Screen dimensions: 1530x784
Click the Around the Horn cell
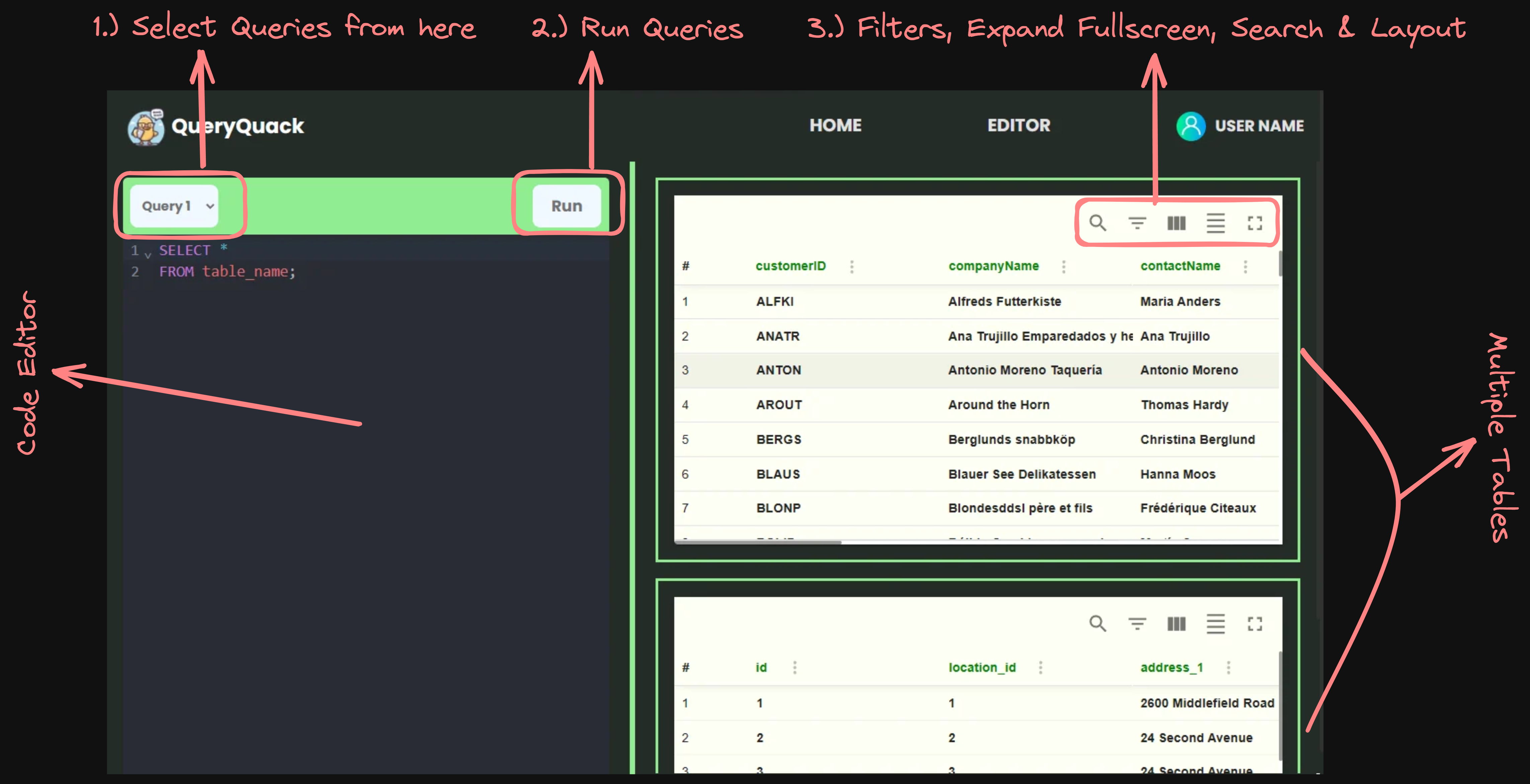[x=999, y=405]
